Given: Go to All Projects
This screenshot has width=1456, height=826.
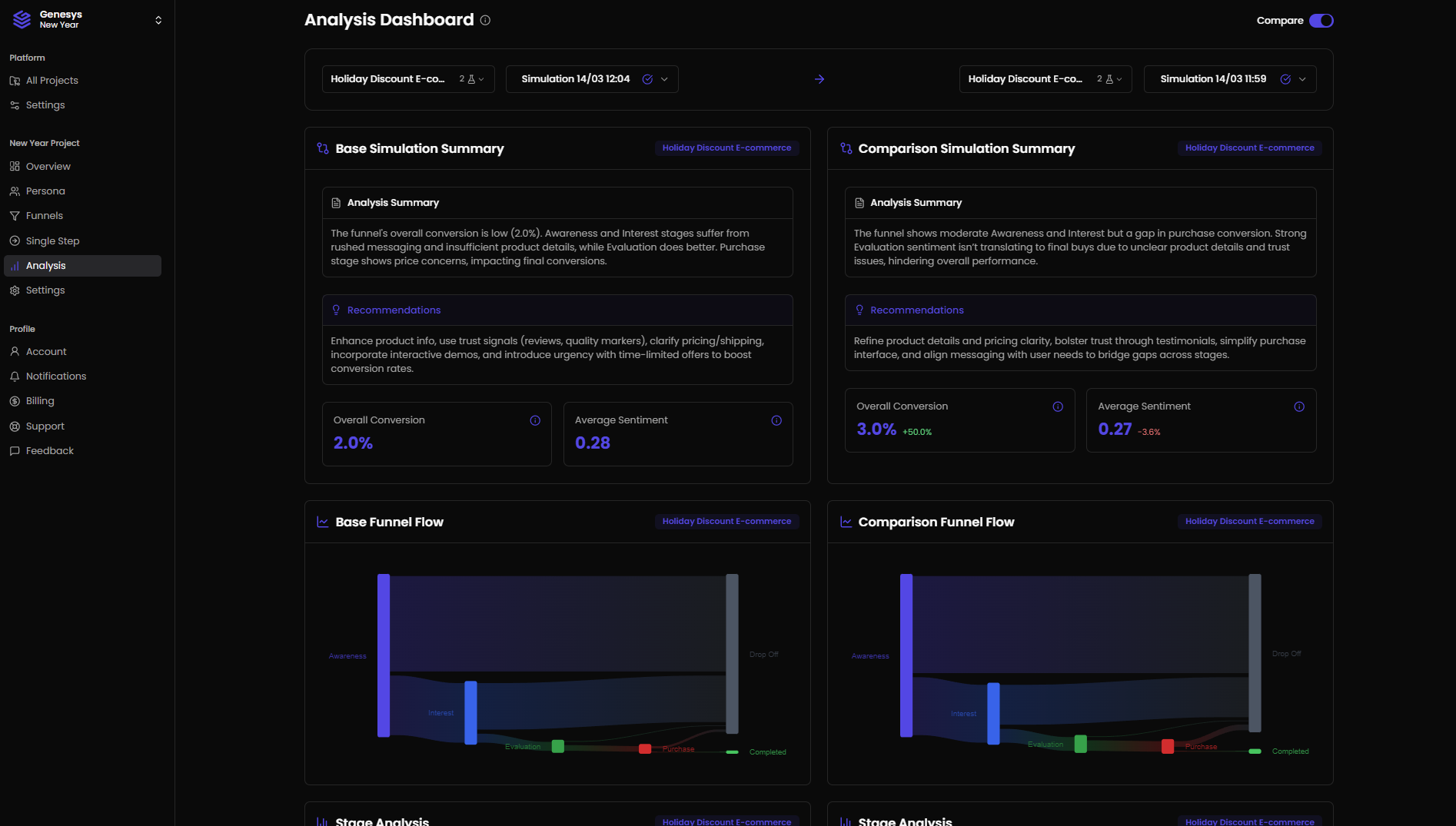Looking at the screenshot, I should point(82,81).
